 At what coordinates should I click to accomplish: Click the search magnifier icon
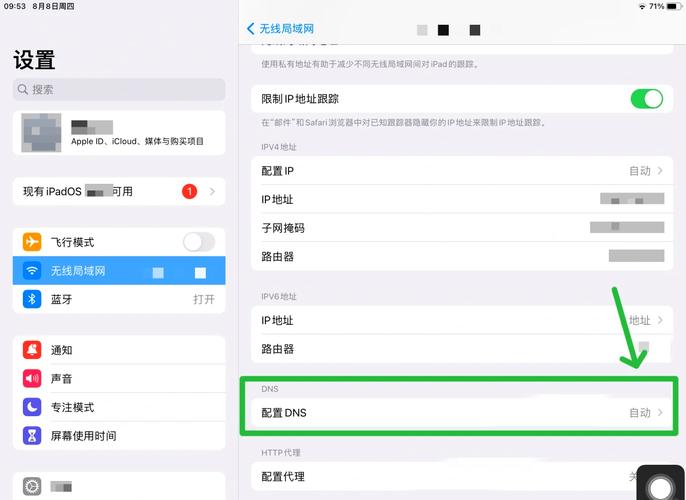click(23, 90)
